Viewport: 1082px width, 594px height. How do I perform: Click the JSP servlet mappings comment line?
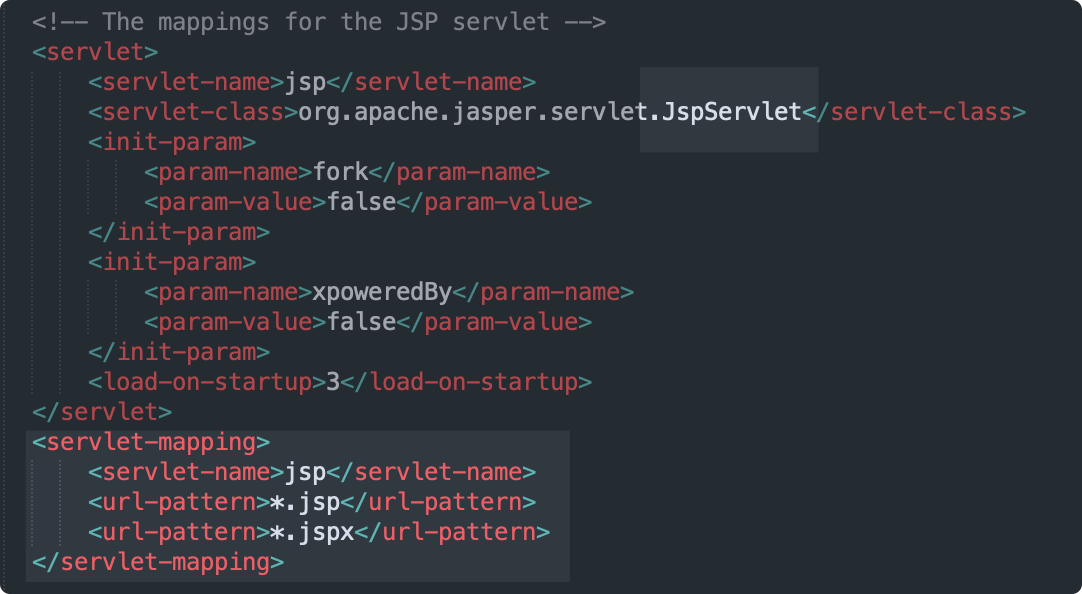[x=318, y=21]
